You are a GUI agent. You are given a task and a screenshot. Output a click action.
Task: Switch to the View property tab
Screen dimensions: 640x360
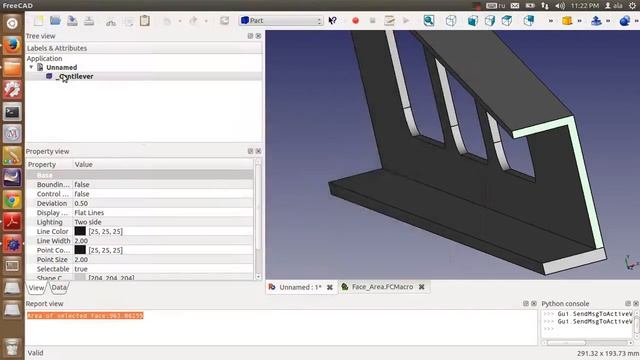click(36, 288)
